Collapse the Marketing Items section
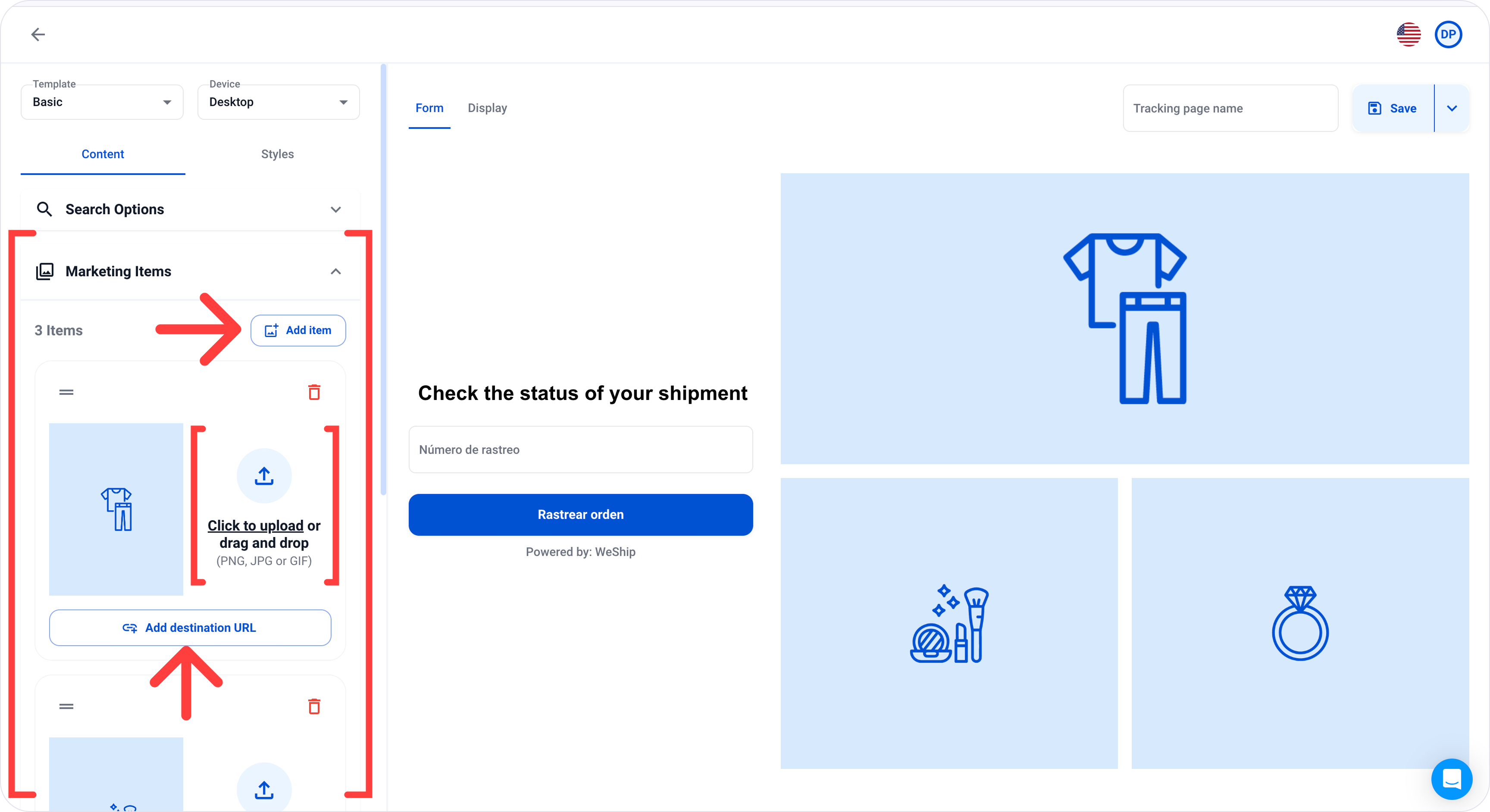The width and height of the screenshot is (1490, 812). pyautogui.click(x=335, y=271)
